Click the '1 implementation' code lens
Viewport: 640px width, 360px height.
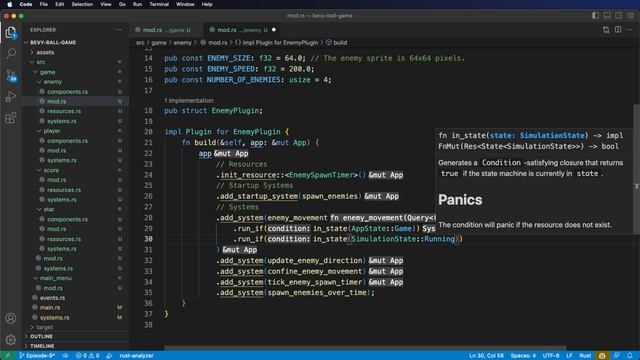(189, 100)
